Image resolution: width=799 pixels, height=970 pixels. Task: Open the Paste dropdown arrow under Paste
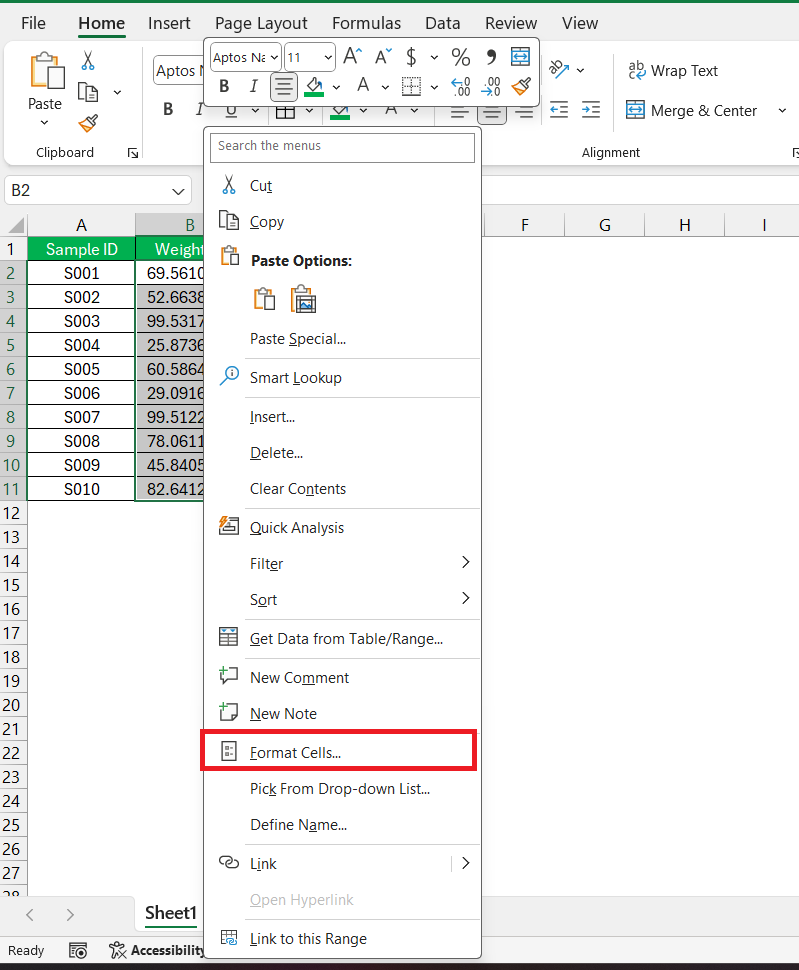point(45,122)
